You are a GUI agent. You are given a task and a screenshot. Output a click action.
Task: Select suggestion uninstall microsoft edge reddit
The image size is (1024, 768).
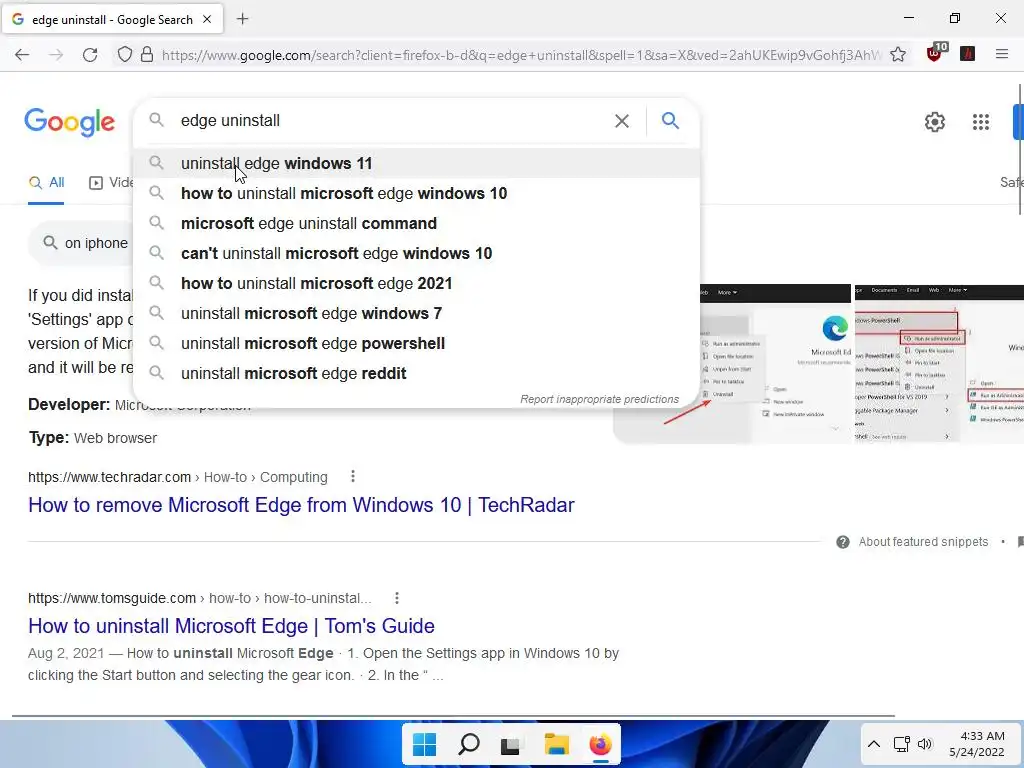[417, 374]
